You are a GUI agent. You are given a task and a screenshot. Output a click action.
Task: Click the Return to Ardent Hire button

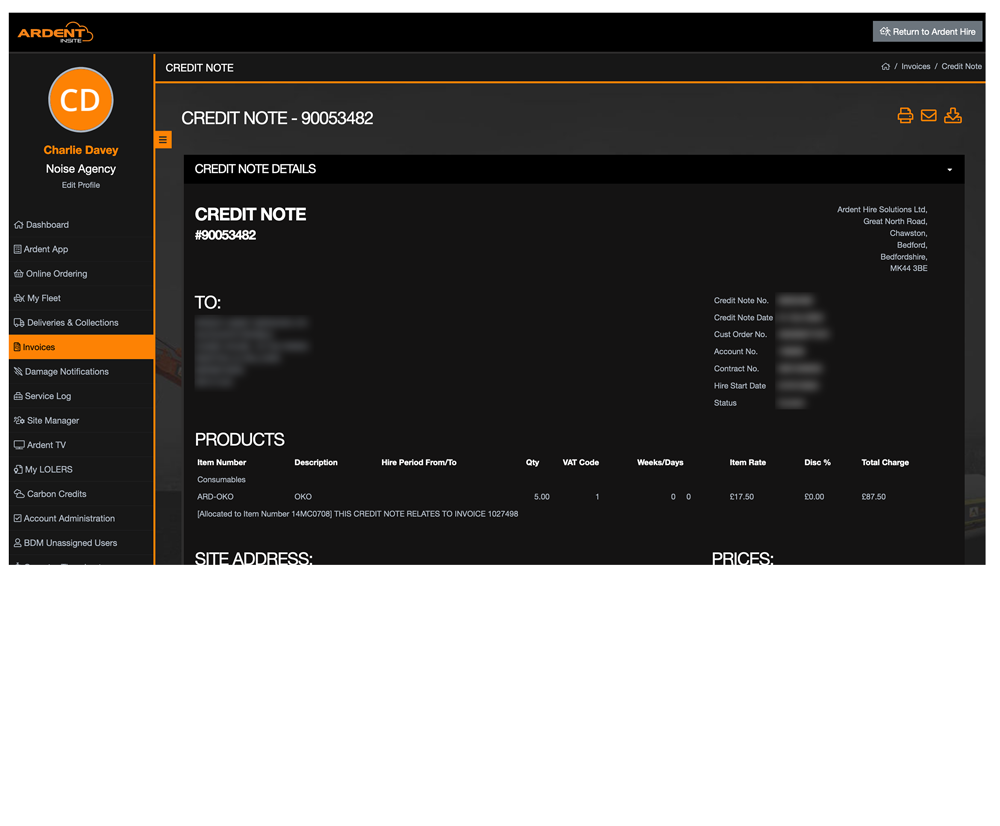pyautogui.click(x=927, y=31)
